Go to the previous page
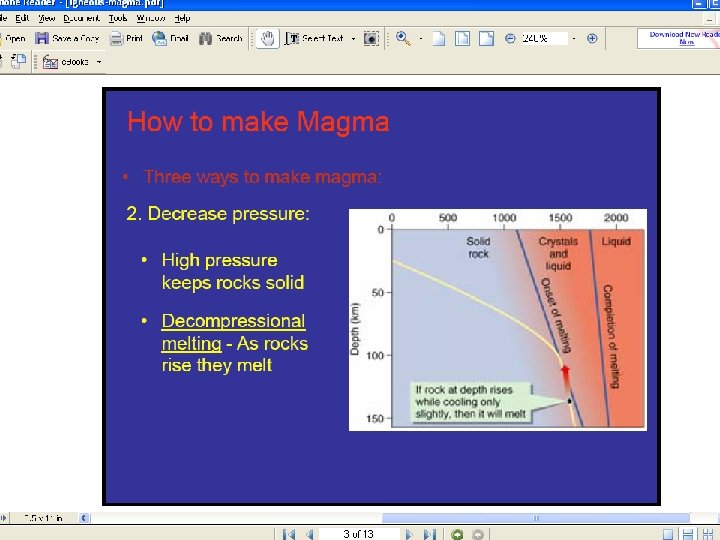This screenshot has height=540, width=720. point(309,534)
